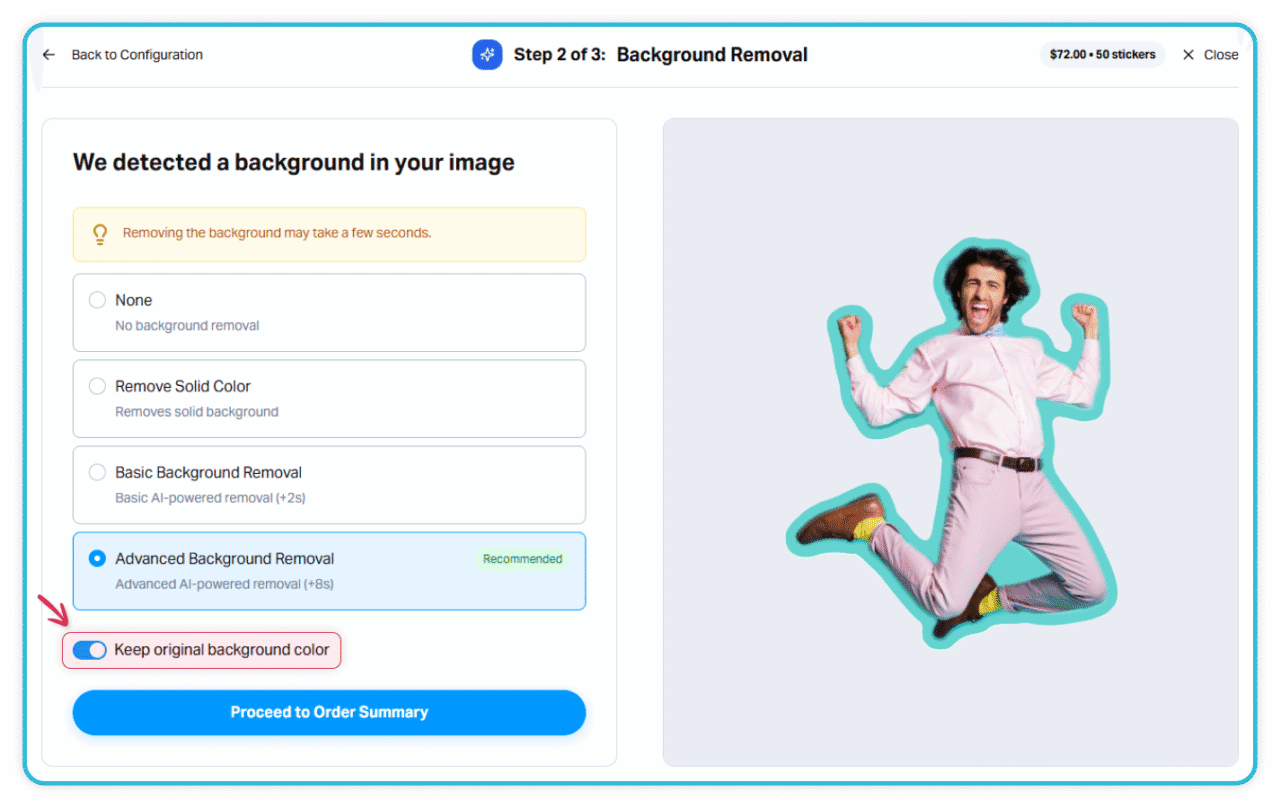Click the $72.00 • 50 stickers price badge
1280x808 pixels.
coord(1102,55)
